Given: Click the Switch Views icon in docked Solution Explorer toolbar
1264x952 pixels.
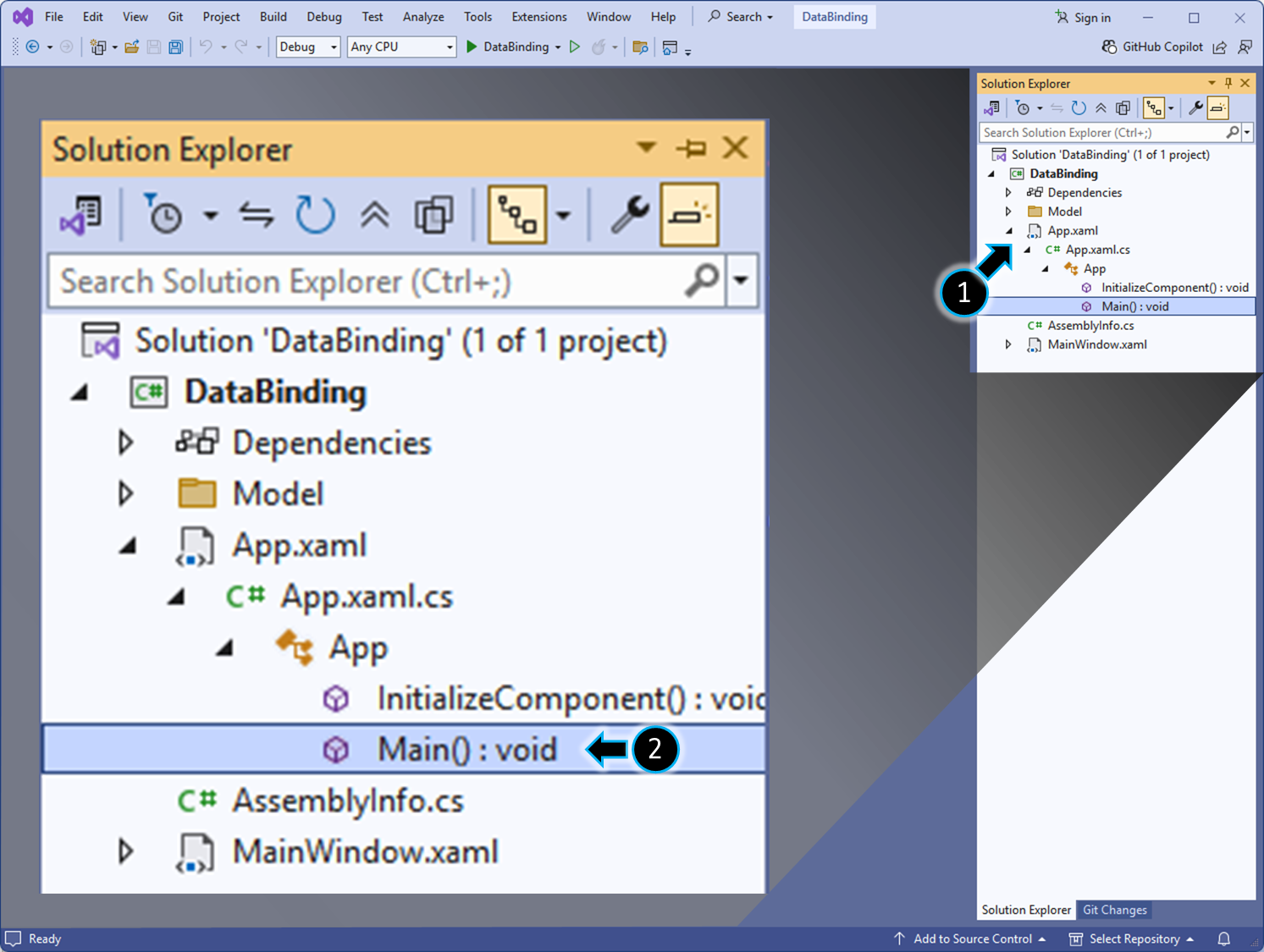Looking at the screenshot, I should tap(991, 108).
